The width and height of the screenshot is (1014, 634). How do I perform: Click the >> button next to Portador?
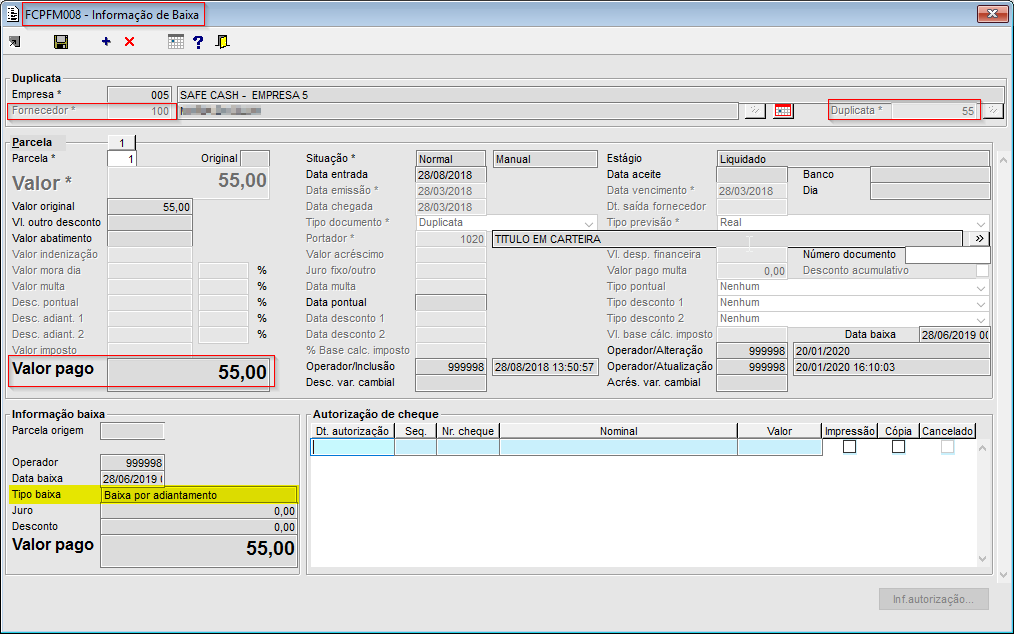[x=979, y=239]
